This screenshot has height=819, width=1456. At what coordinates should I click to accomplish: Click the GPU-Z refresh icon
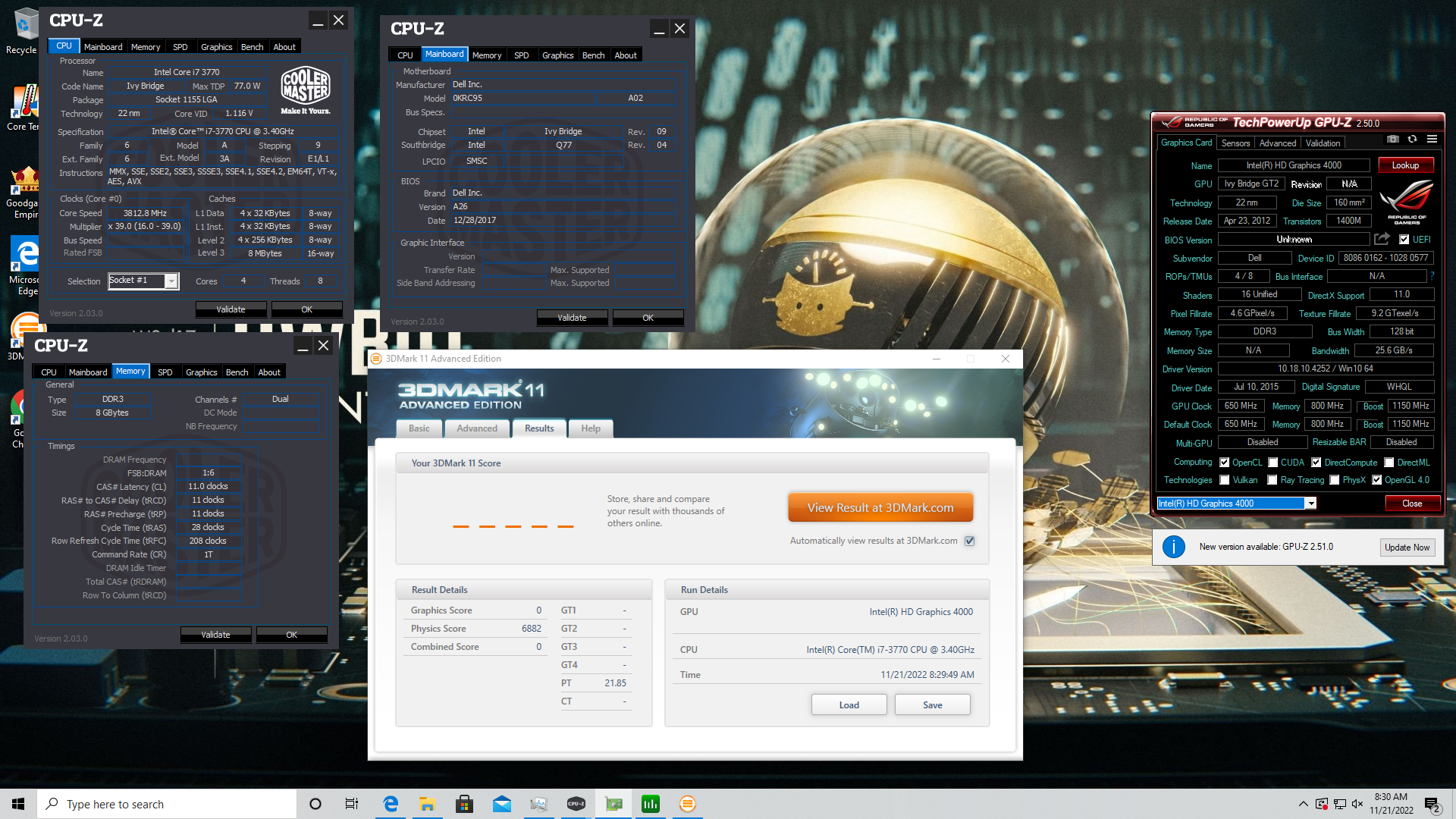pyautogui.click(x=1412, y=140)
